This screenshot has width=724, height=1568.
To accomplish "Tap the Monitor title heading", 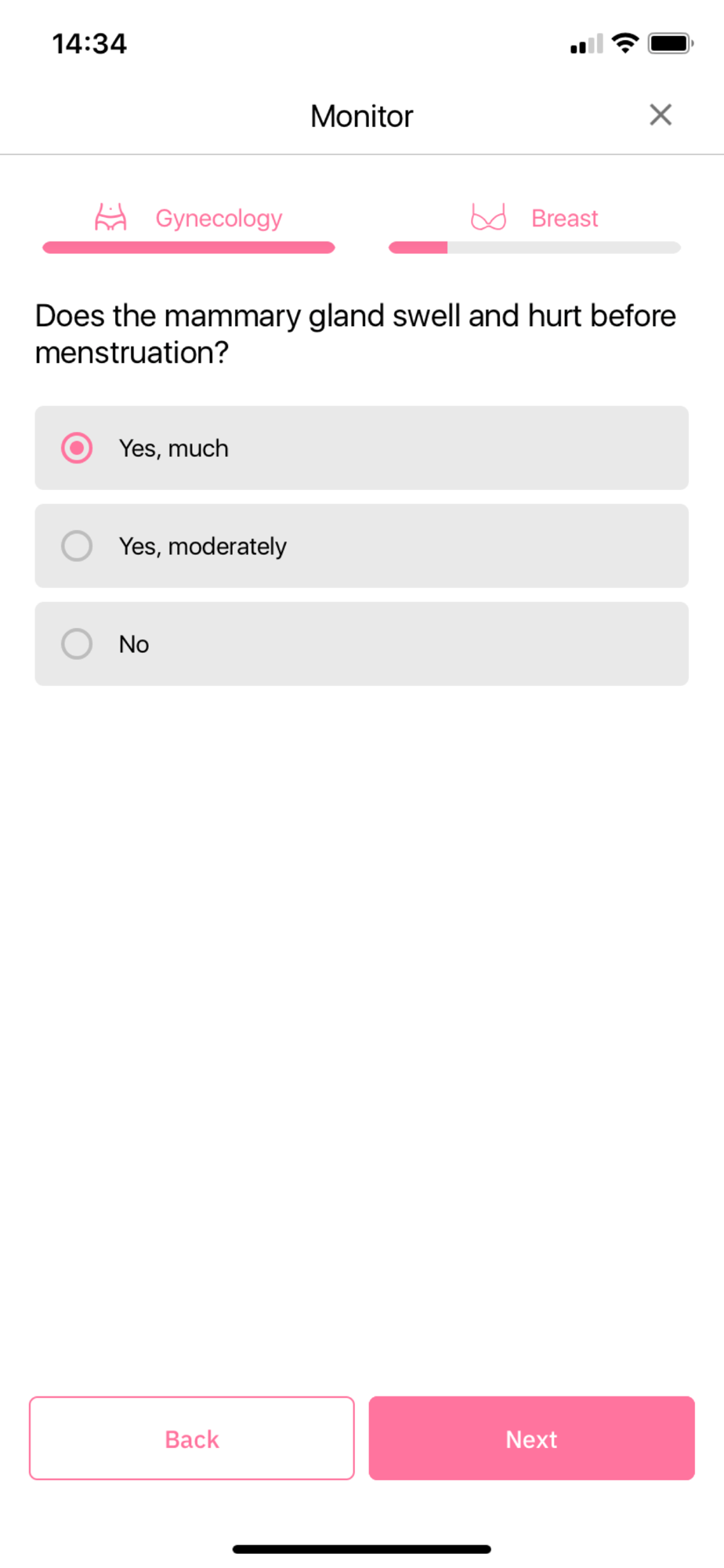I will click(361, 116).
